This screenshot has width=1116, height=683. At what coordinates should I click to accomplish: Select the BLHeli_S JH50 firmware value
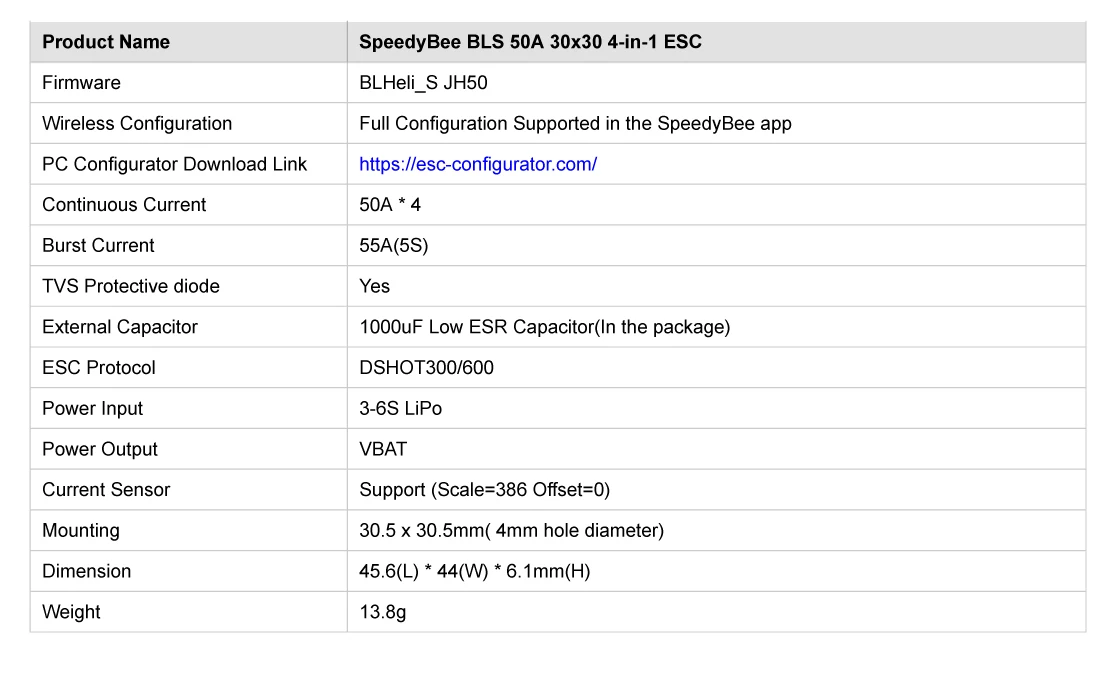click(423, 83)
